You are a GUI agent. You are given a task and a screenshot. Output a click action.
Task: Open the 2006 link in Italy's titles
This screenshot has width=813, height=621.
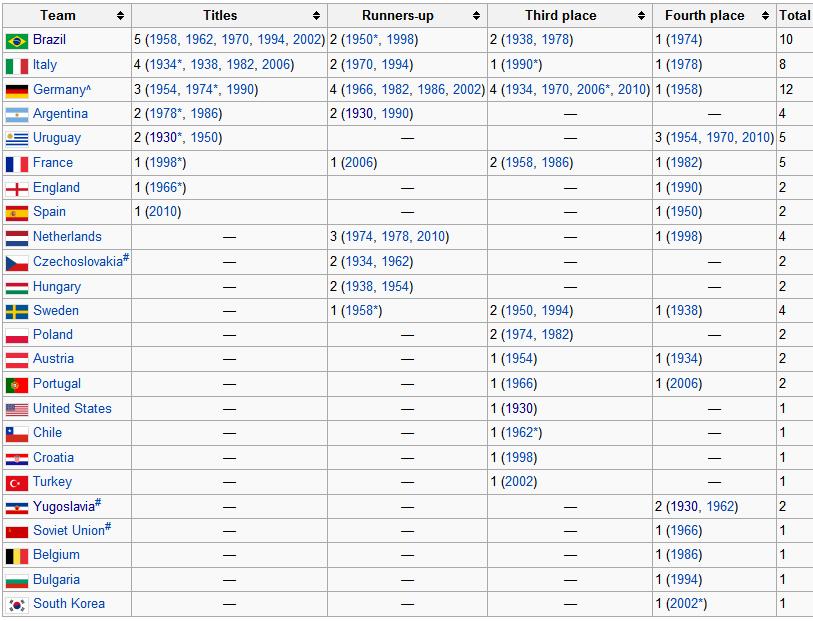tap(275, 64)
